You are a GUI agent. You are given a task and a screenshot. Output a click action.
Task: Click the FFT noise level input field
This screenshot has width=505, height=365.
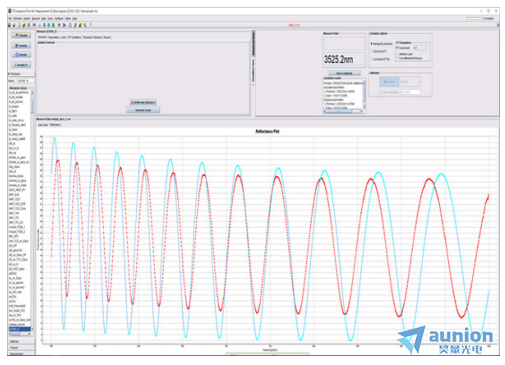coord(420,48)
